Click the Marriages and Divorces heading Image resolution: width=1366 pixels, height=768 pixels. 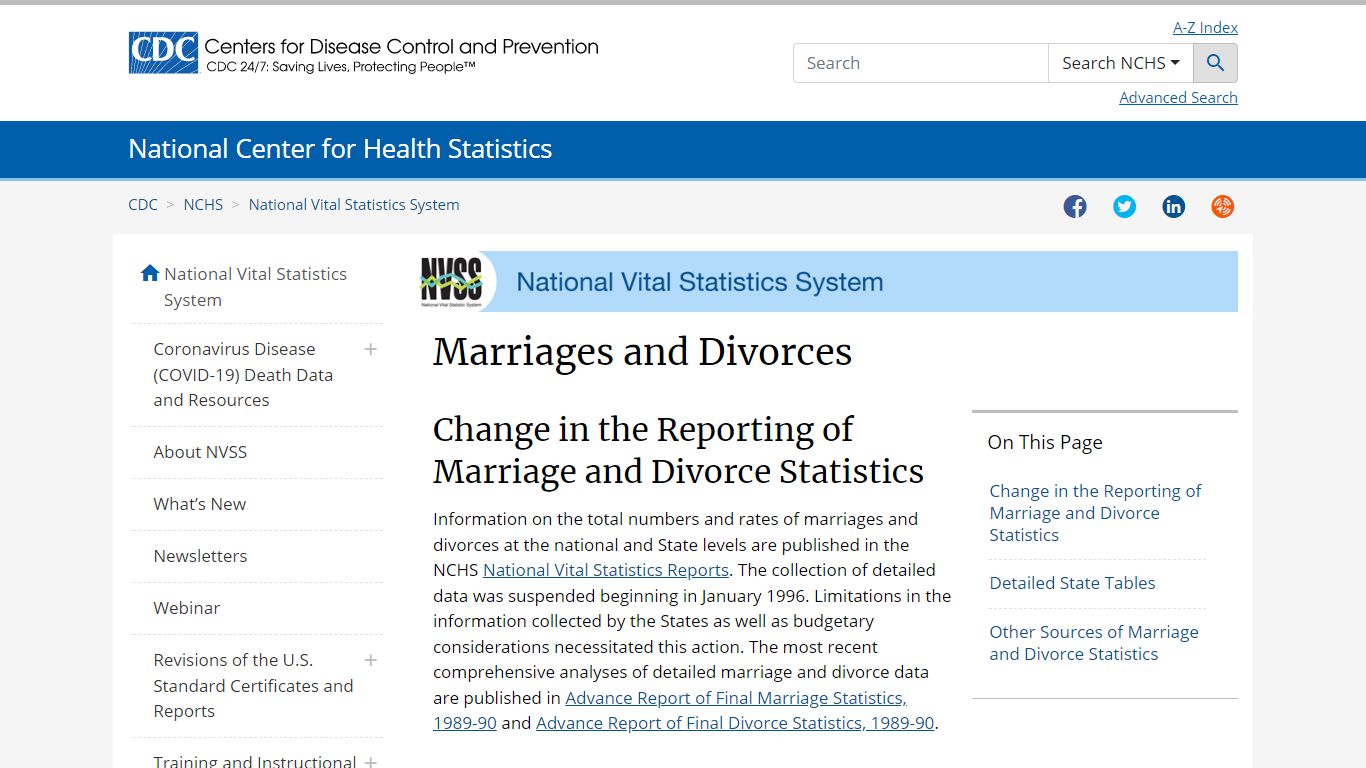(642, 352)
